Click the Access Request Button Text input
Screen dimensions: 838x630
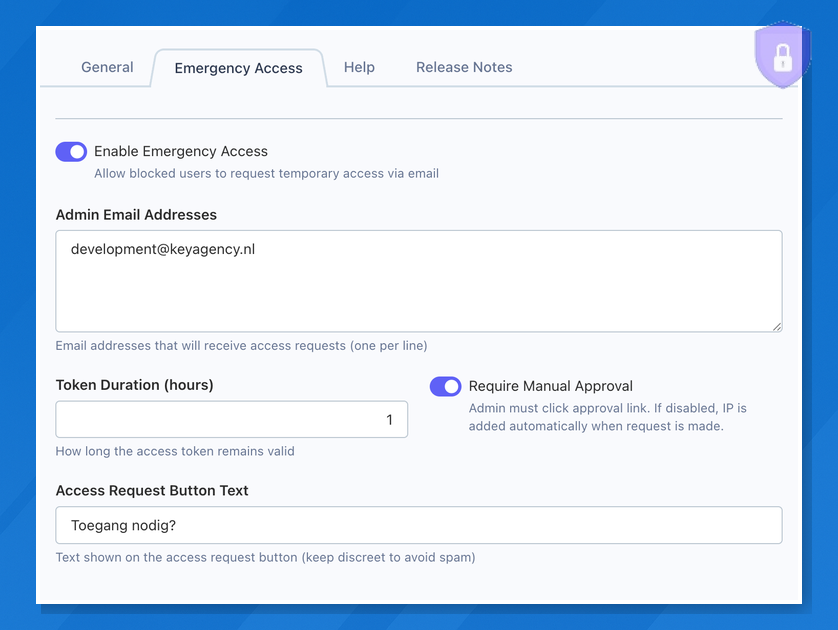[x=418, y=525]
